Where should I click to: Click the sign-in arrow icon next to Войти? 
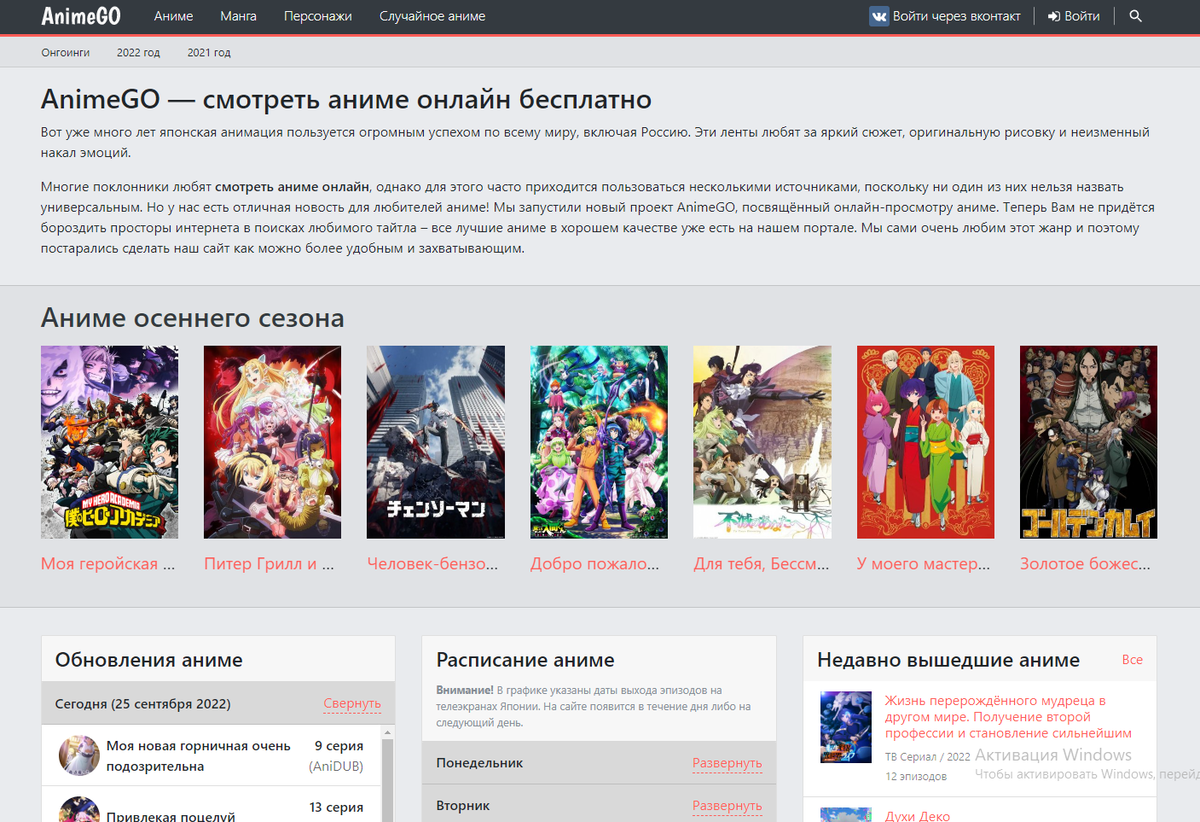[x=1053, y=16]
